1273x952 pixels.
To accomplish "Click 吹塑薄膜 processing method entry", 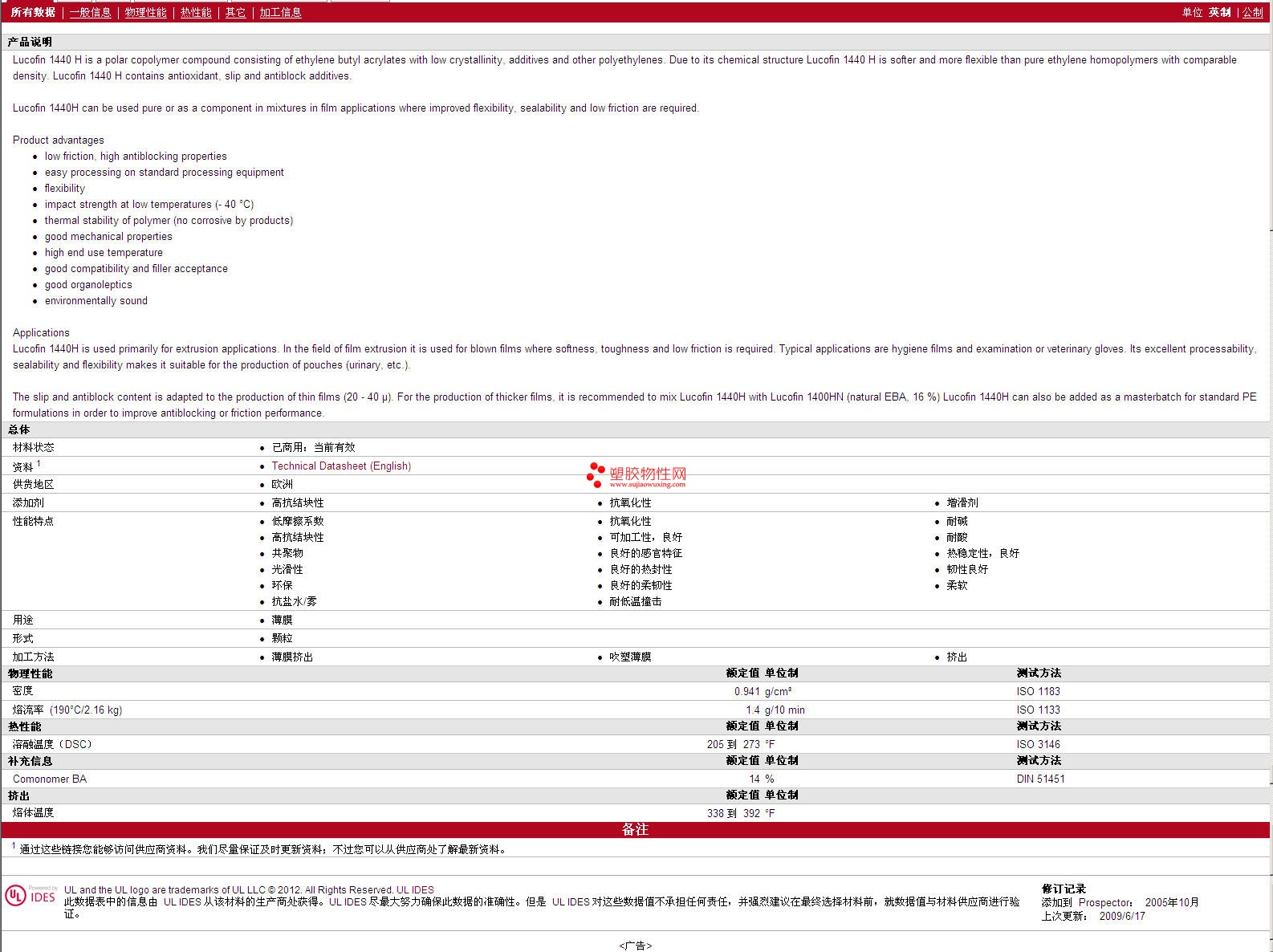I will (630, 657).
